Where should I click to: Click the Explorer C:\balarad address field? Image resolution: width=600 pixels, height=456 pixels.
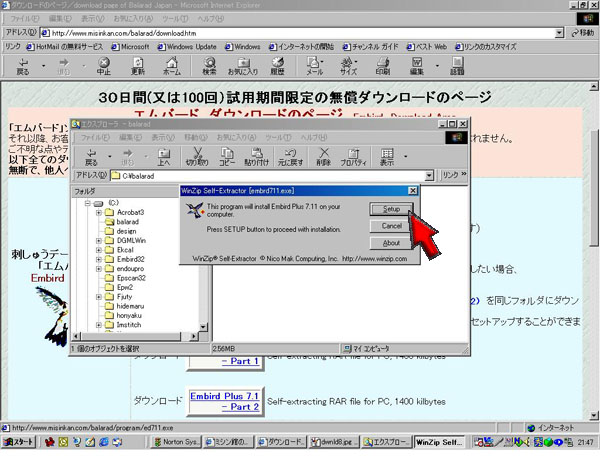click(268, 176)
